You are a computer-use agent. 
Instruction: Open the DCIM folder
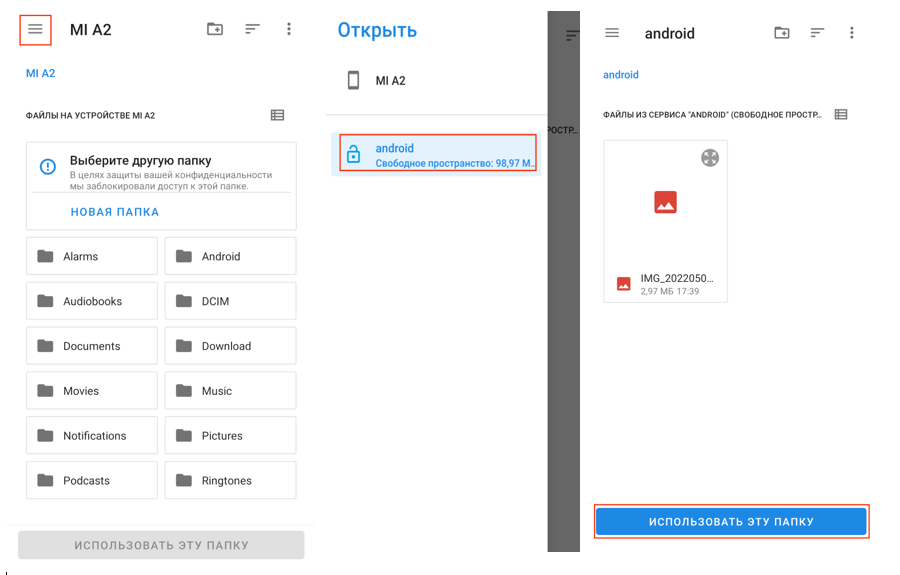[x=230, y=301]
